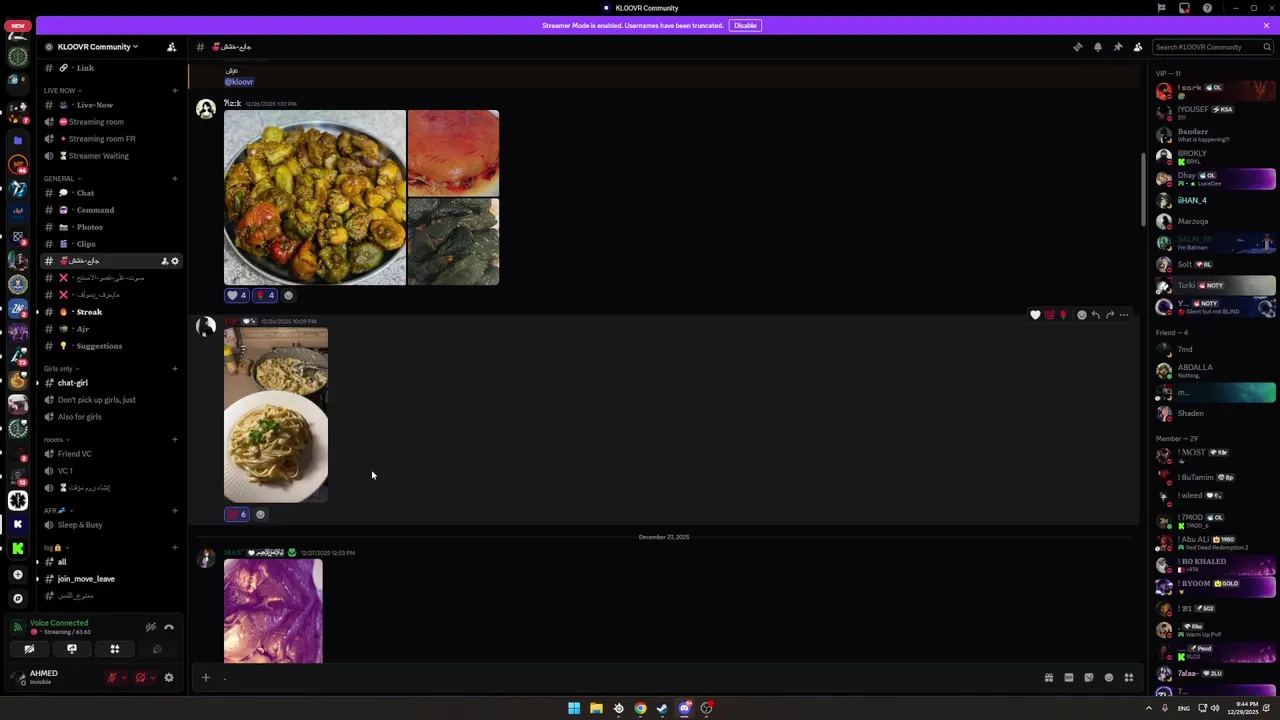Screen dimensions: 1280x720
Task: Open the join_move_leave log channel
Action: tap(110, 579)
